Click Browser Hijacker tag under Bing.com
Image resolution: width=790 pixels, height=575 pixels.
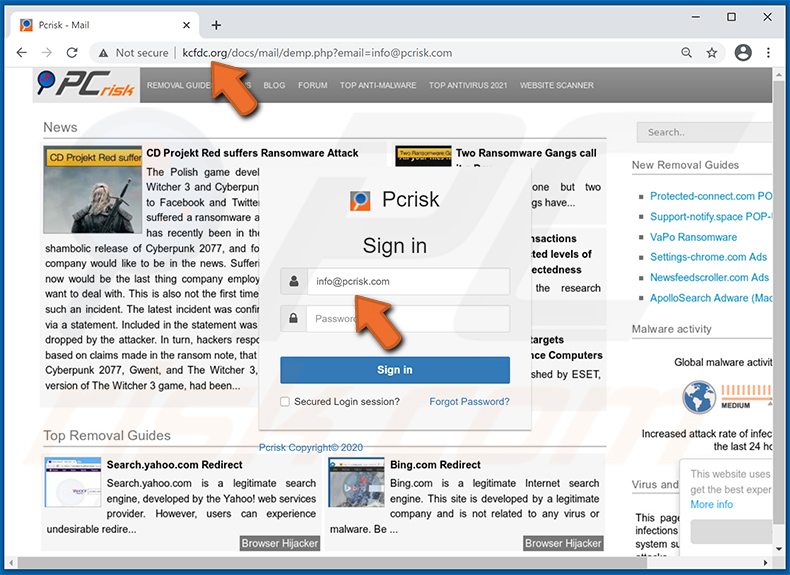tap(563, 543)
